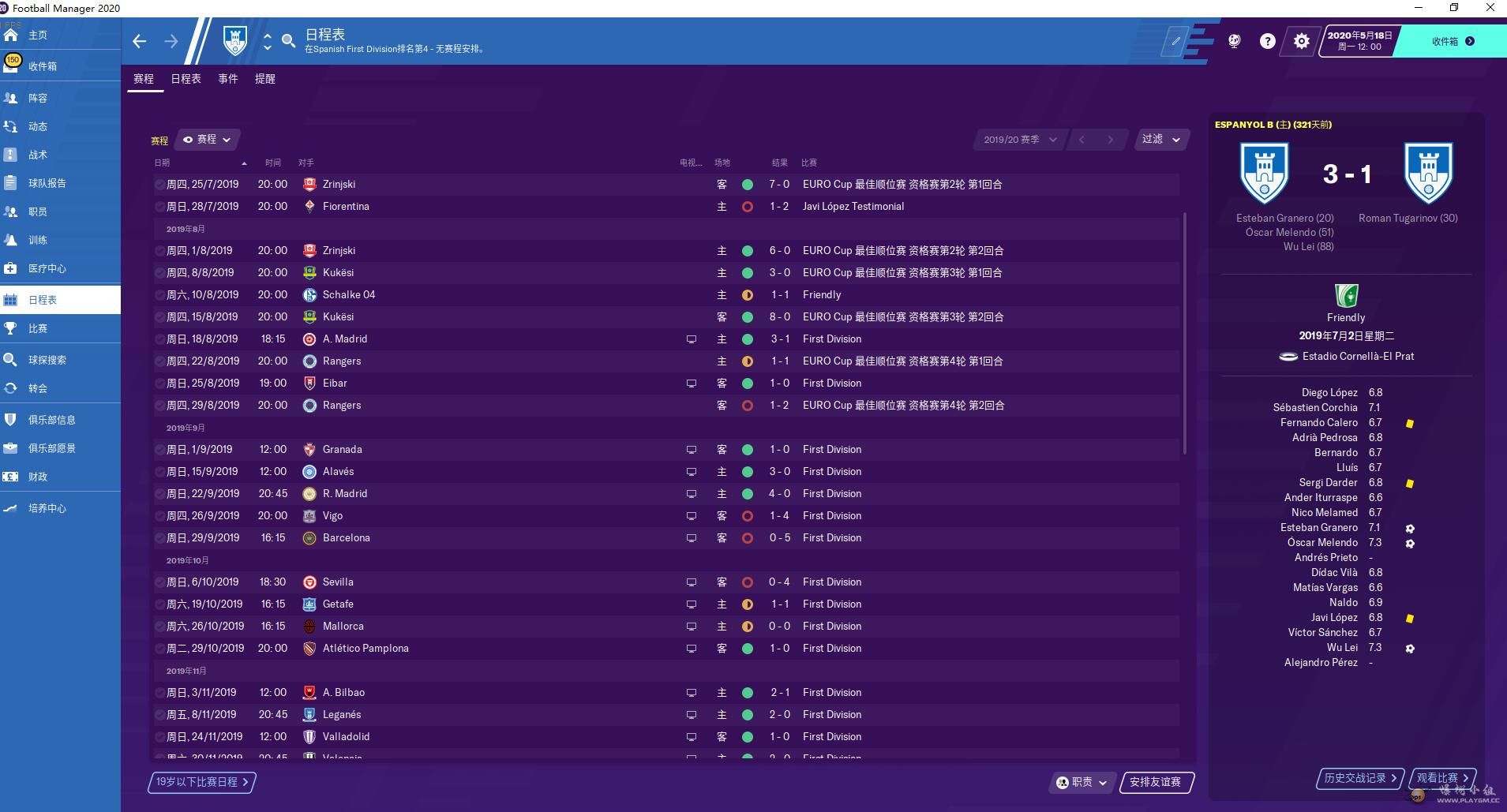The image size is (1507, 812).
Task: Click the green result dot for Kukësi 8-0
Action: coord(747,317)
